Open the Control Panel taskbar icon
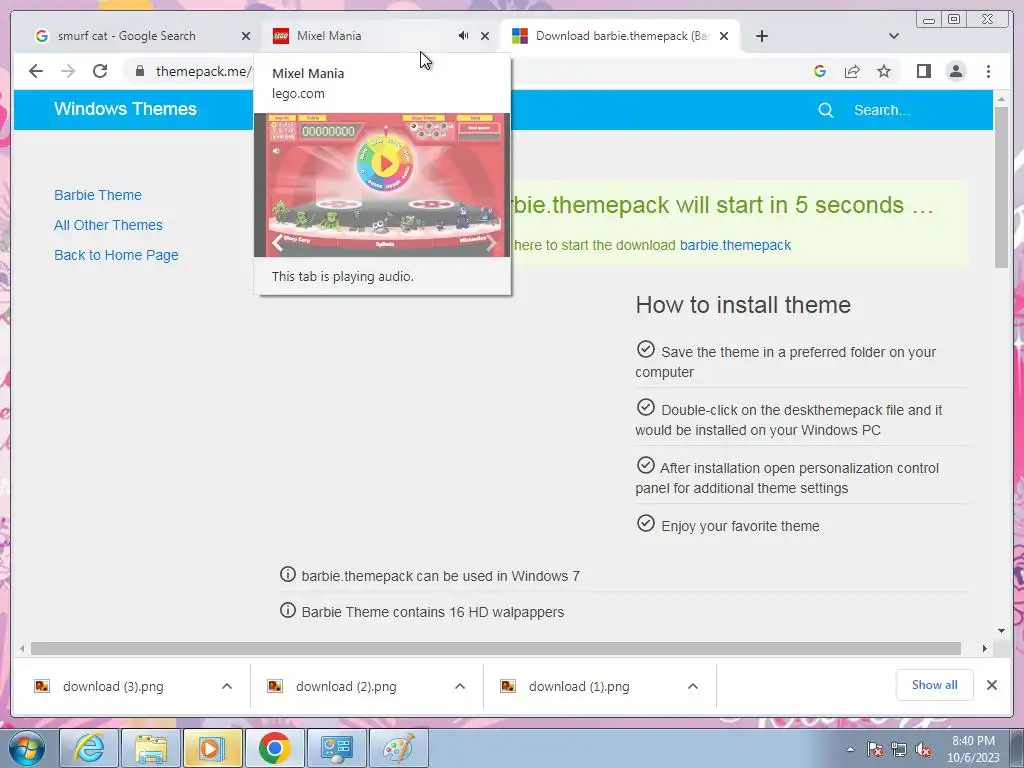This screenshot has height=768, width=1024. point(336,748)
